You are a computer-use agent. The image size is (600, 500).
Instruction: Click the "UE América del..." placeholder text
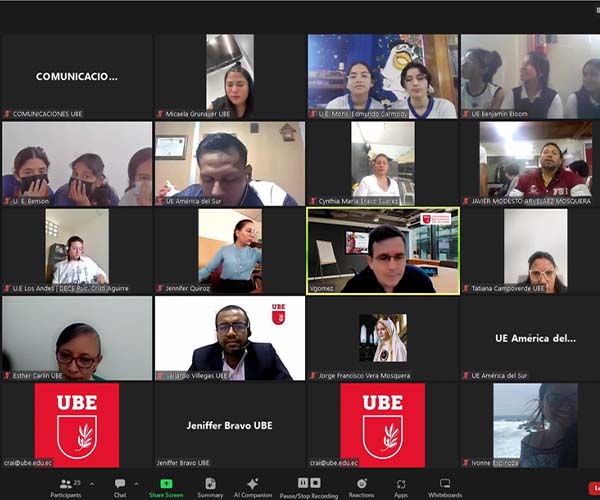pyautogui.click(x=535, y=338)
